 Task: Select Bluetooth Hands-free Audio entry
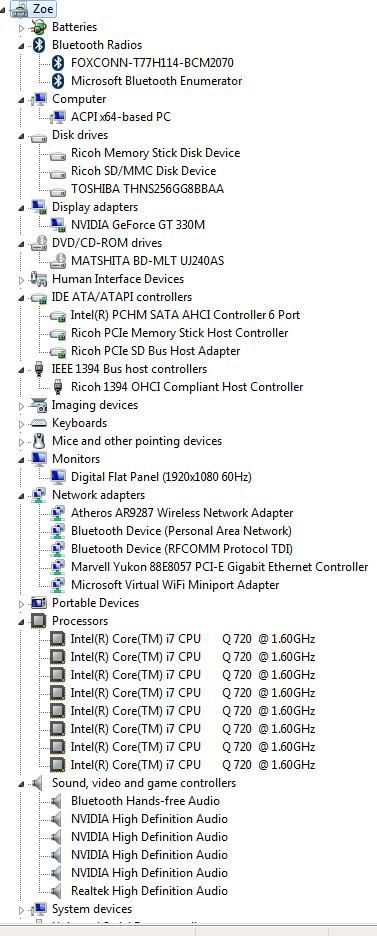(145, 800)
